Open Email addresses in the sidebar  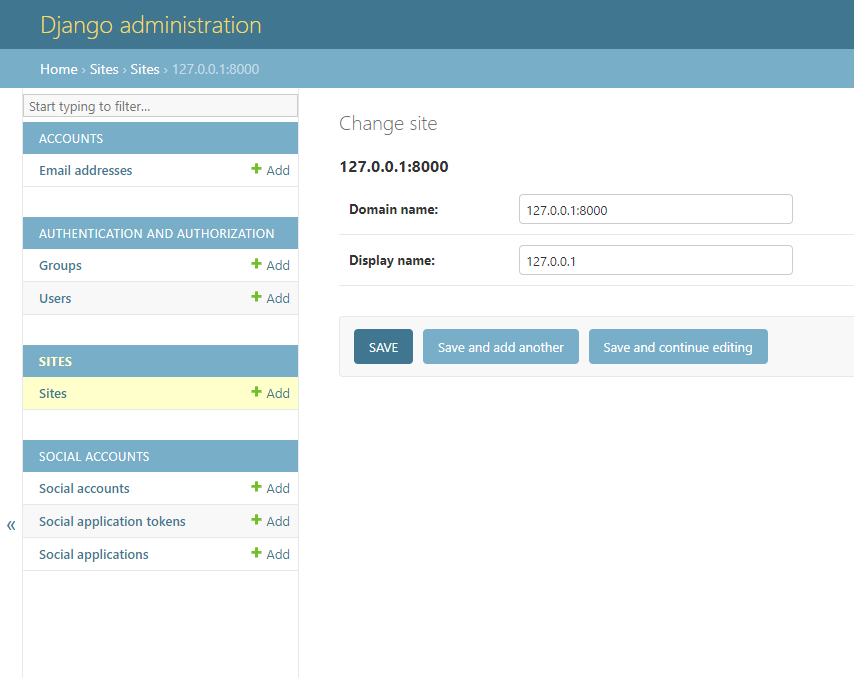click(85, 171)
